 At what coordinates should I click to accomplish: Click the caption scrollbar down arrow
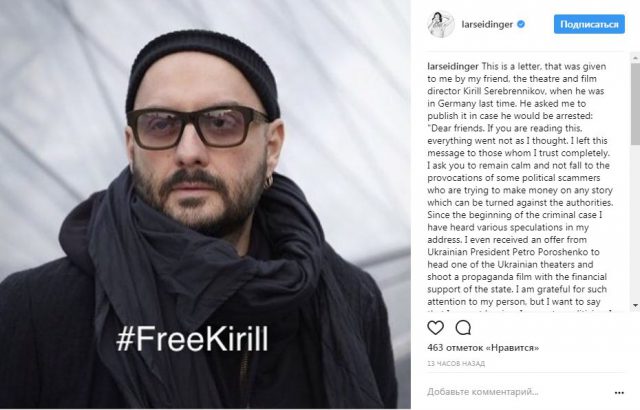click(x=636, y=305)
